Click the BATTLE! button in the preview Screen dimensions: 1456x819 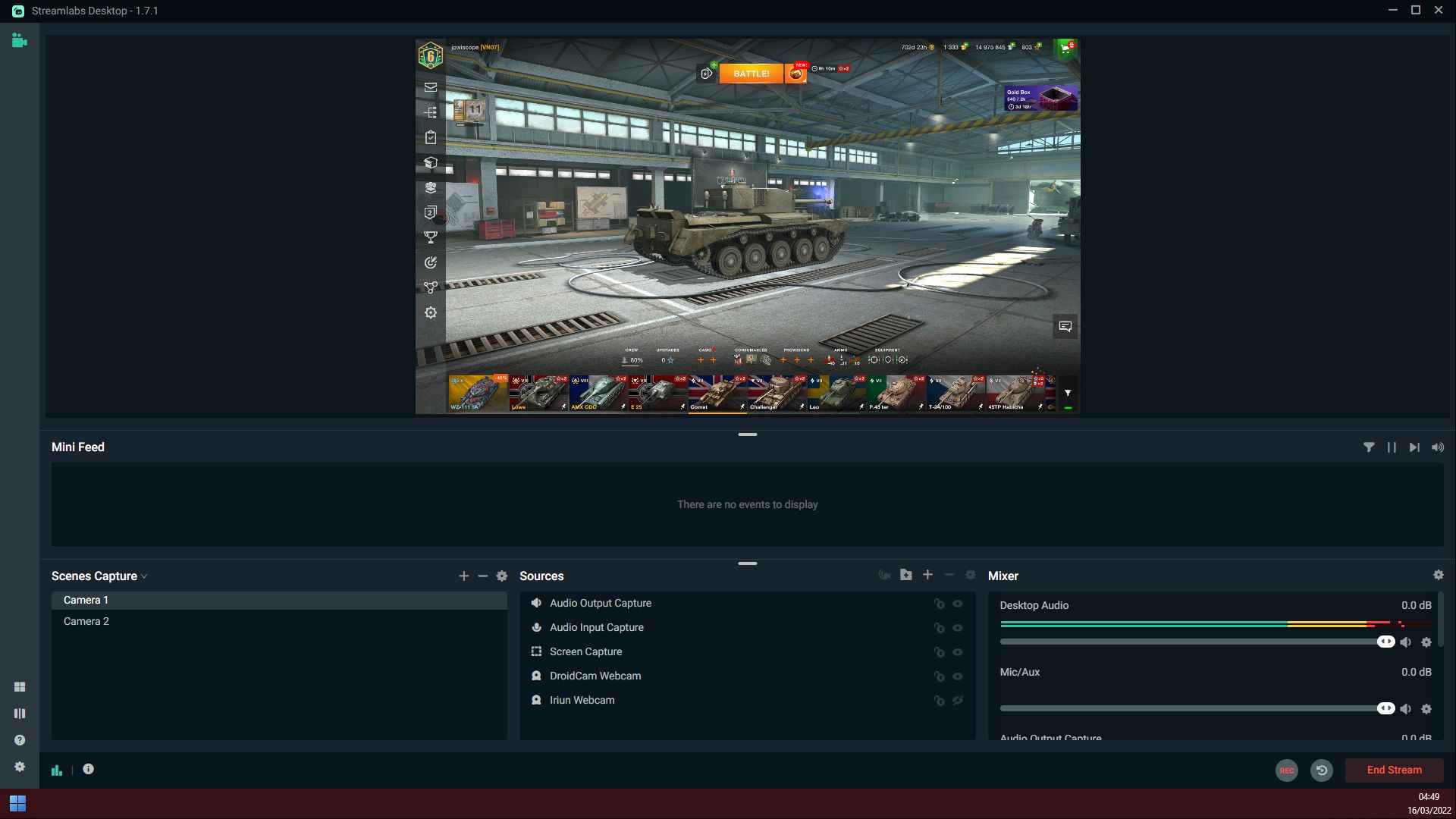pyautogui.click(x=751, y=74)
